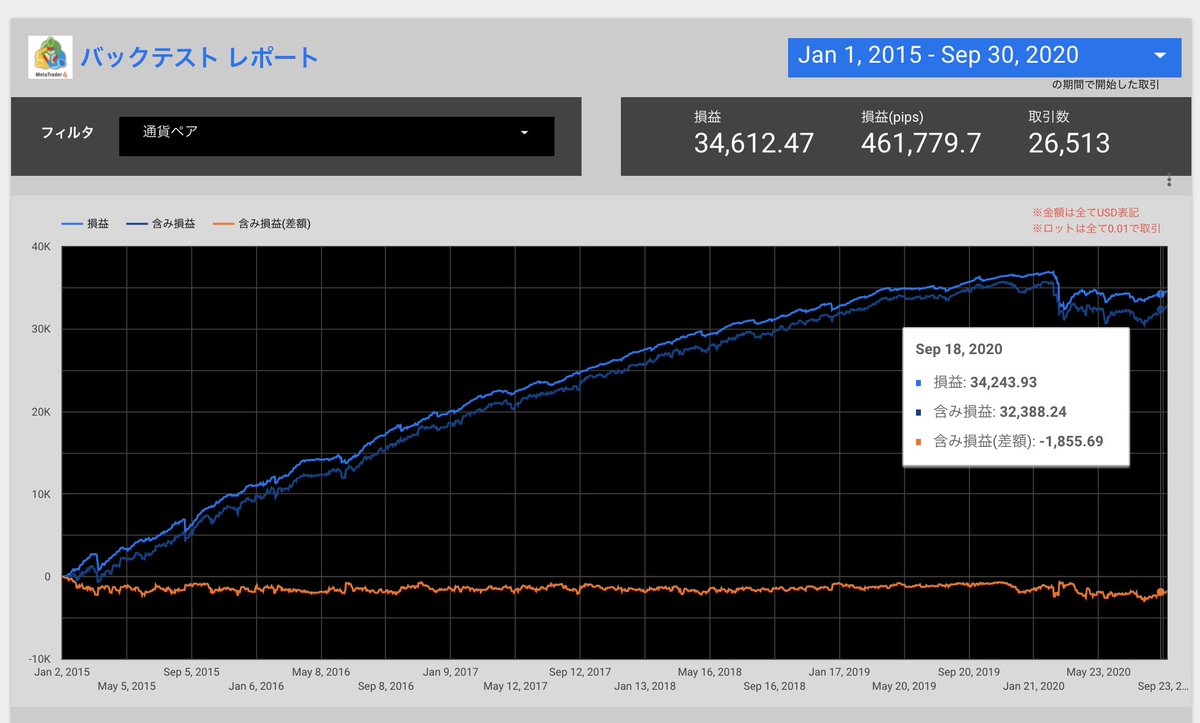Select the 取引数 value 26,513

pos(1069,144)
